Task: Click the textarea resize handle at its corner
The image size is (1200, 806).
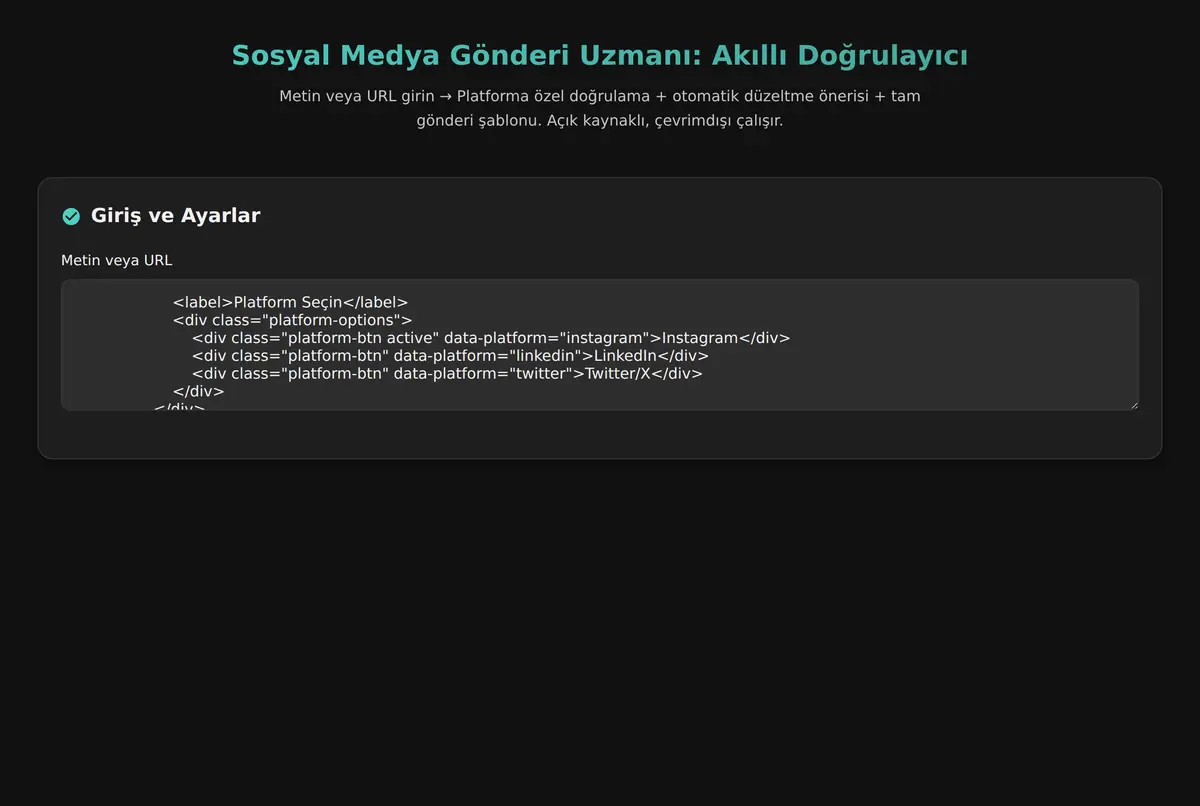Action: pos(1133,405)
